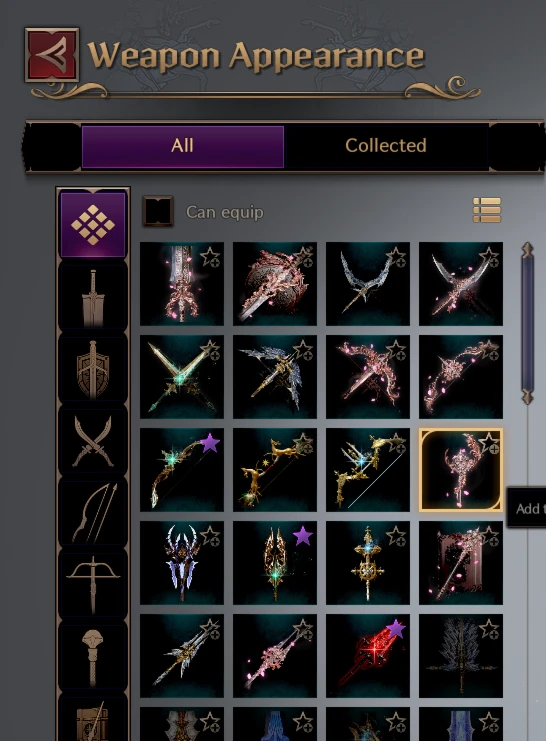Screen dimensions: 546x741
Task: Select the golden deer longbow appearance thumbnail
Action: point(275,470)
